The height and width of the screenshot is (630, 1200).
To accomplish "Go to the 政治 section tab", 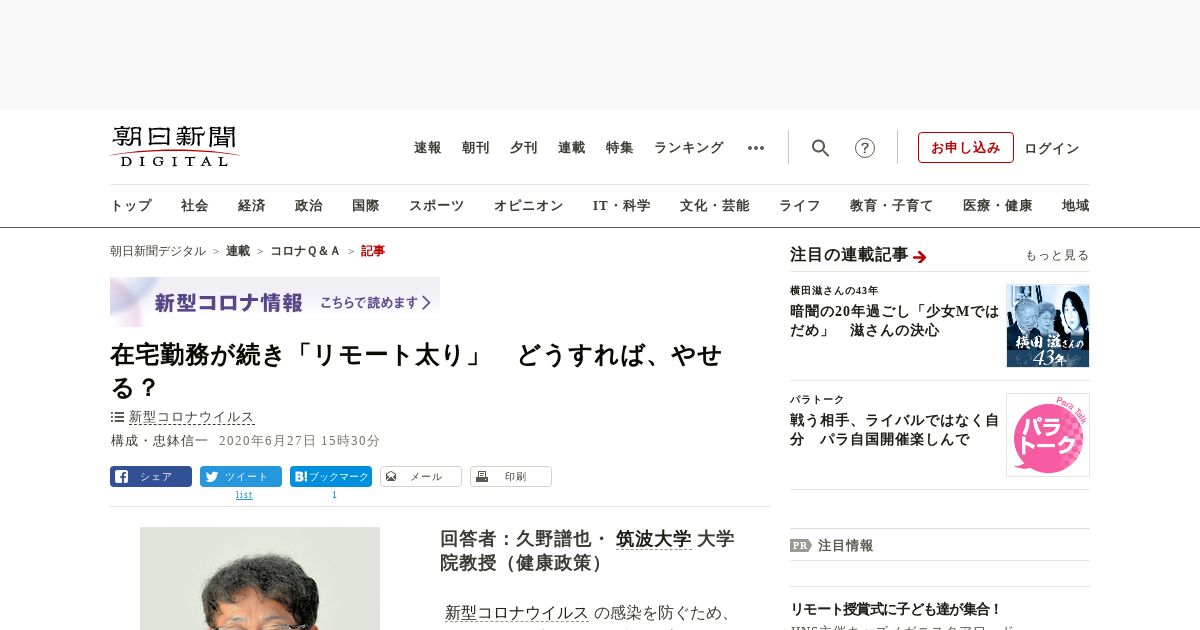I will tap(309, 206).
